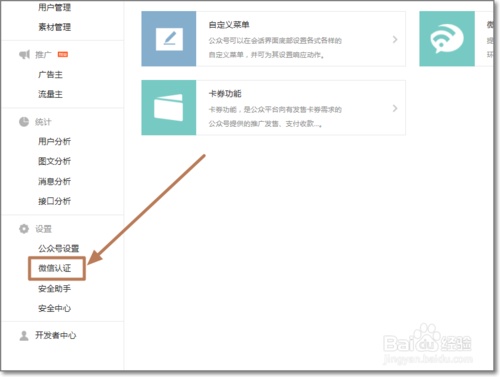Click the new badge beside 推广
This screenshot has height=377, width=500.
pos(63,54)
